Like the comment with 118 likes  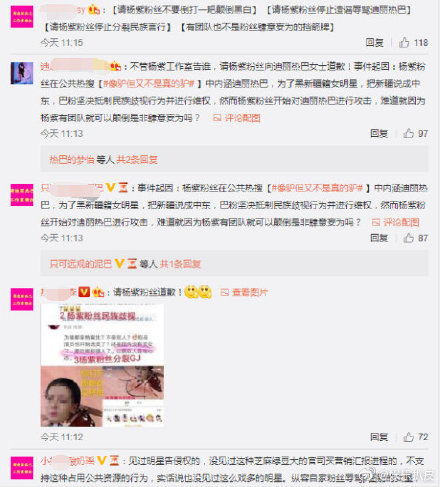[x=404, y=42]
